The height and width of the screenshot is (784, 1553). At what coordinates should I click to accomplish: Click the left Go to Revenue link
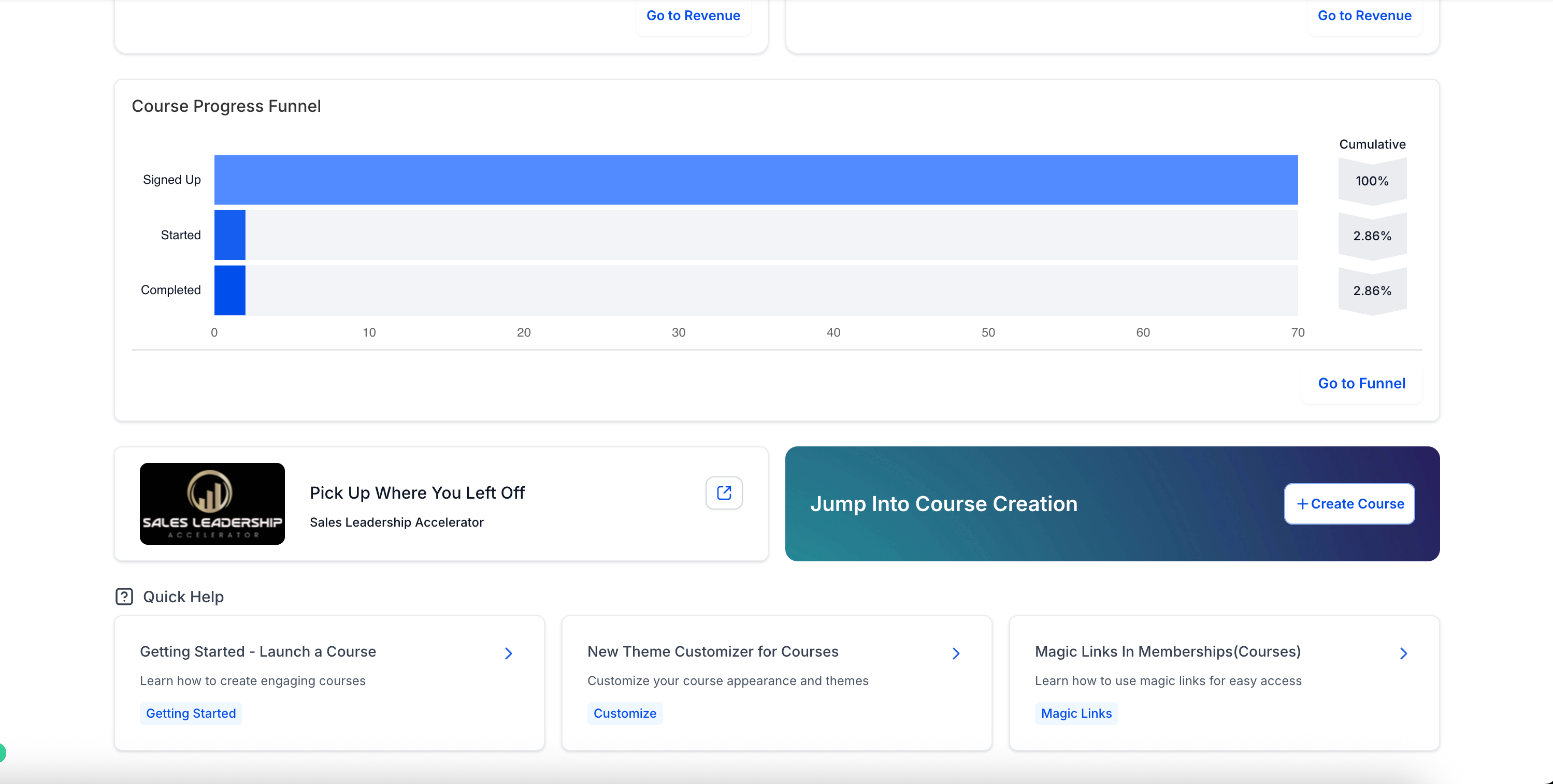pyautogui.click(x=693, y=16)
